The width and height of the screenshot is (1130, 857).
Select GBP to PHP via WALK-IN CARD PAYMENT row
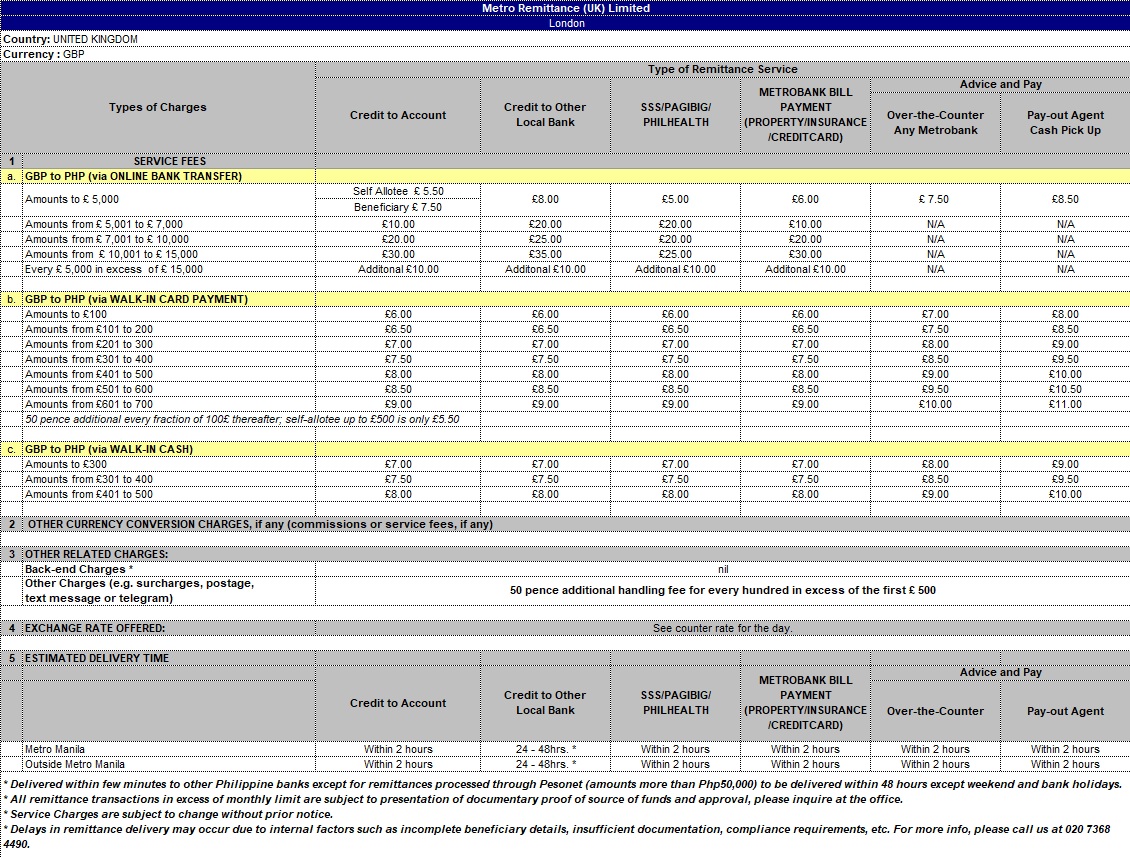(136, 299)
